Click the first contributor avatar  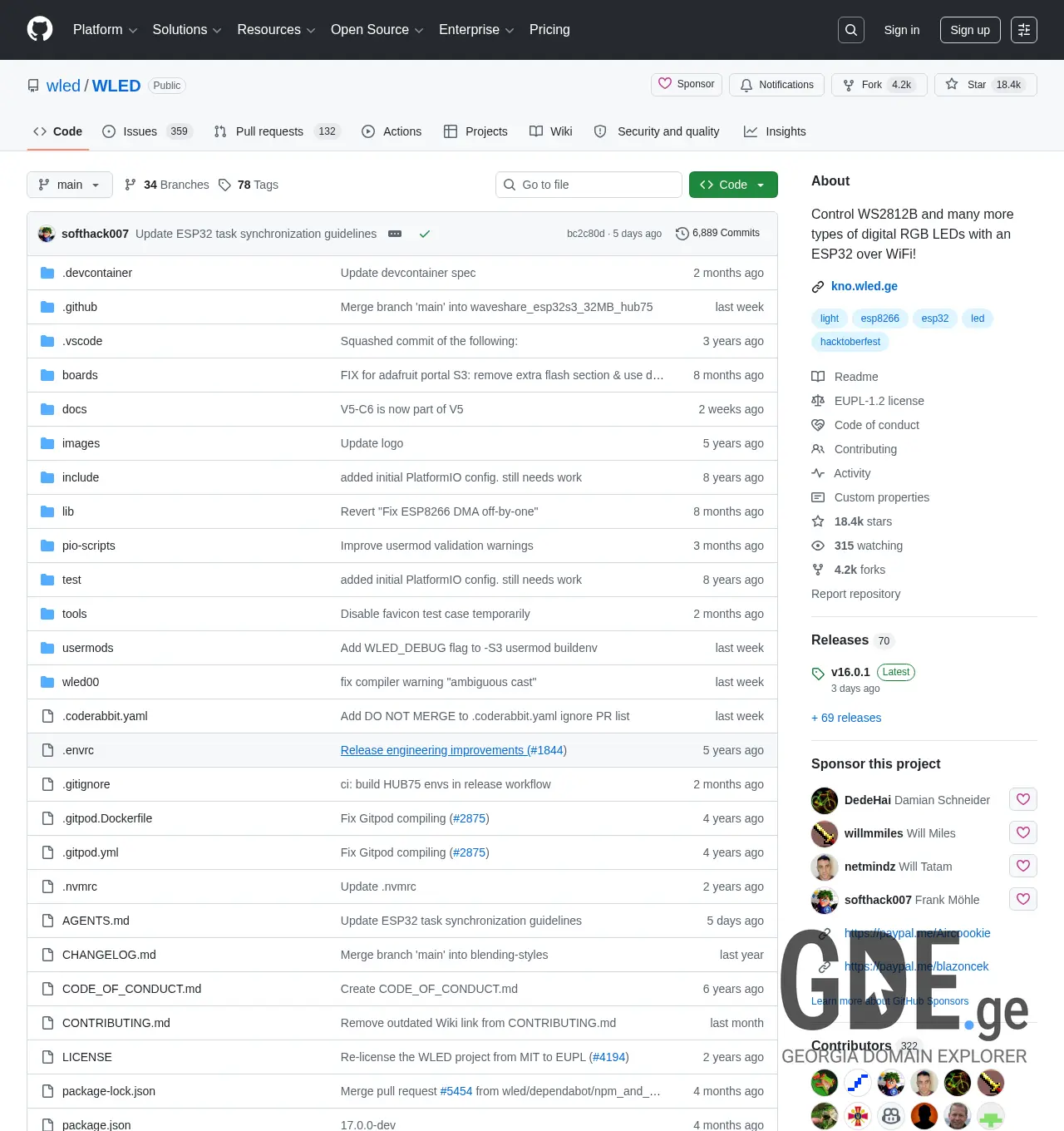825,1083
